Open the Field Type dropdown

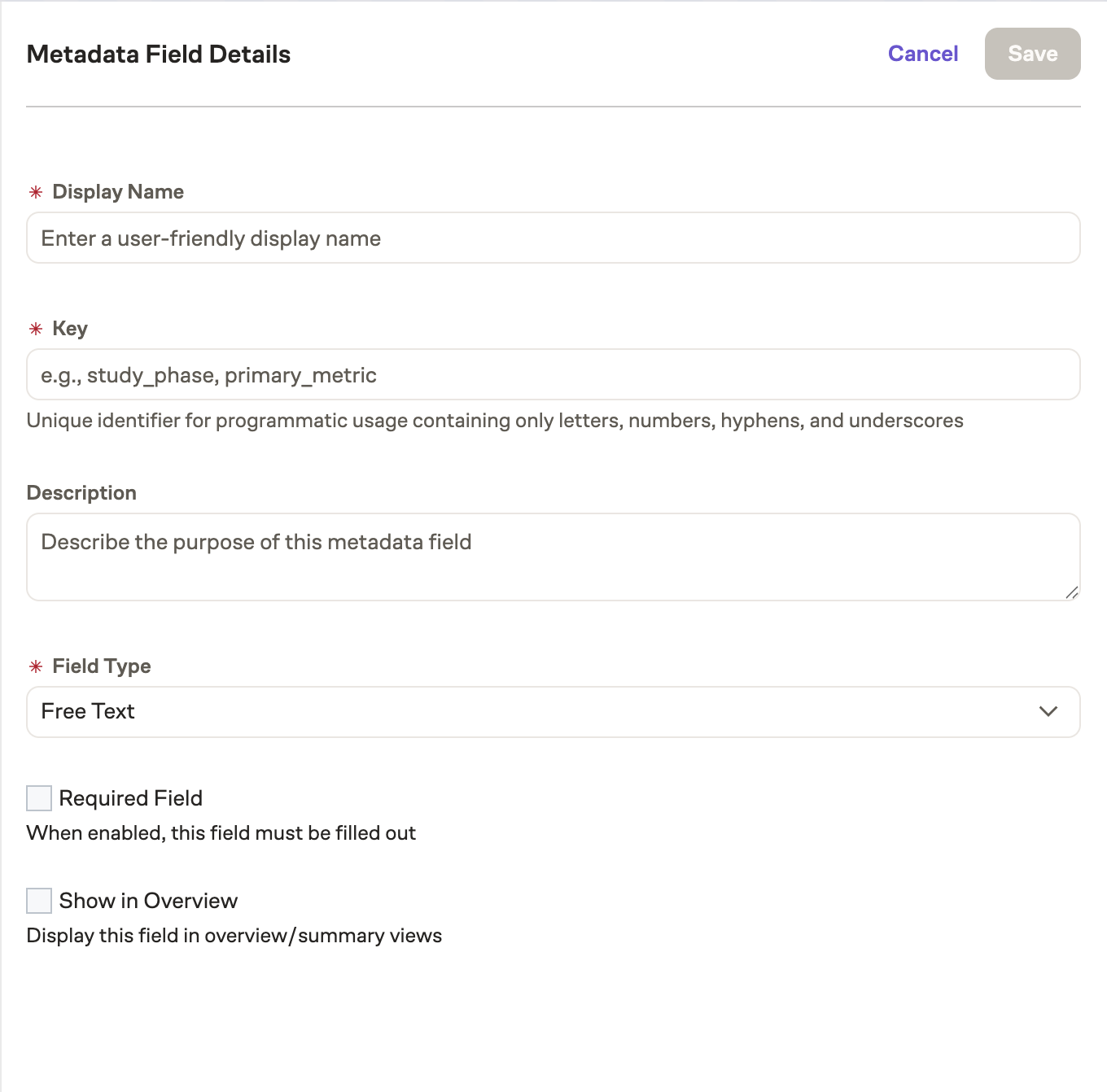click(x=553, y=711)
